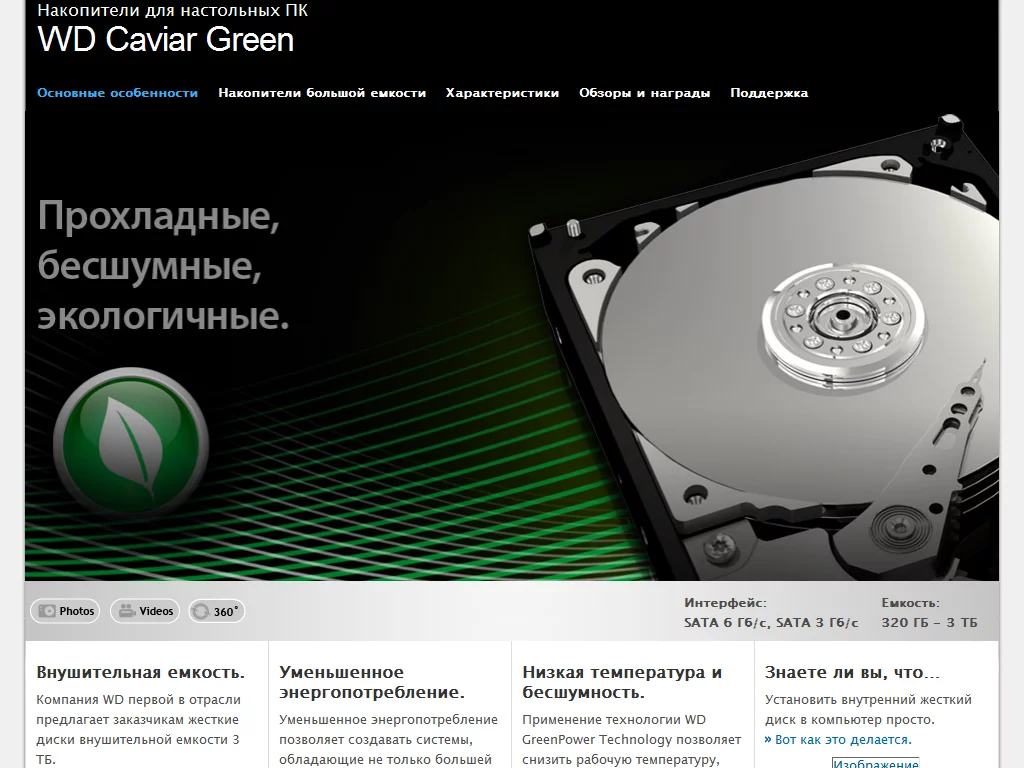Click the hard drive product image
The height and width of the screenshot is (768, 1024).
(x=764, y=349)
